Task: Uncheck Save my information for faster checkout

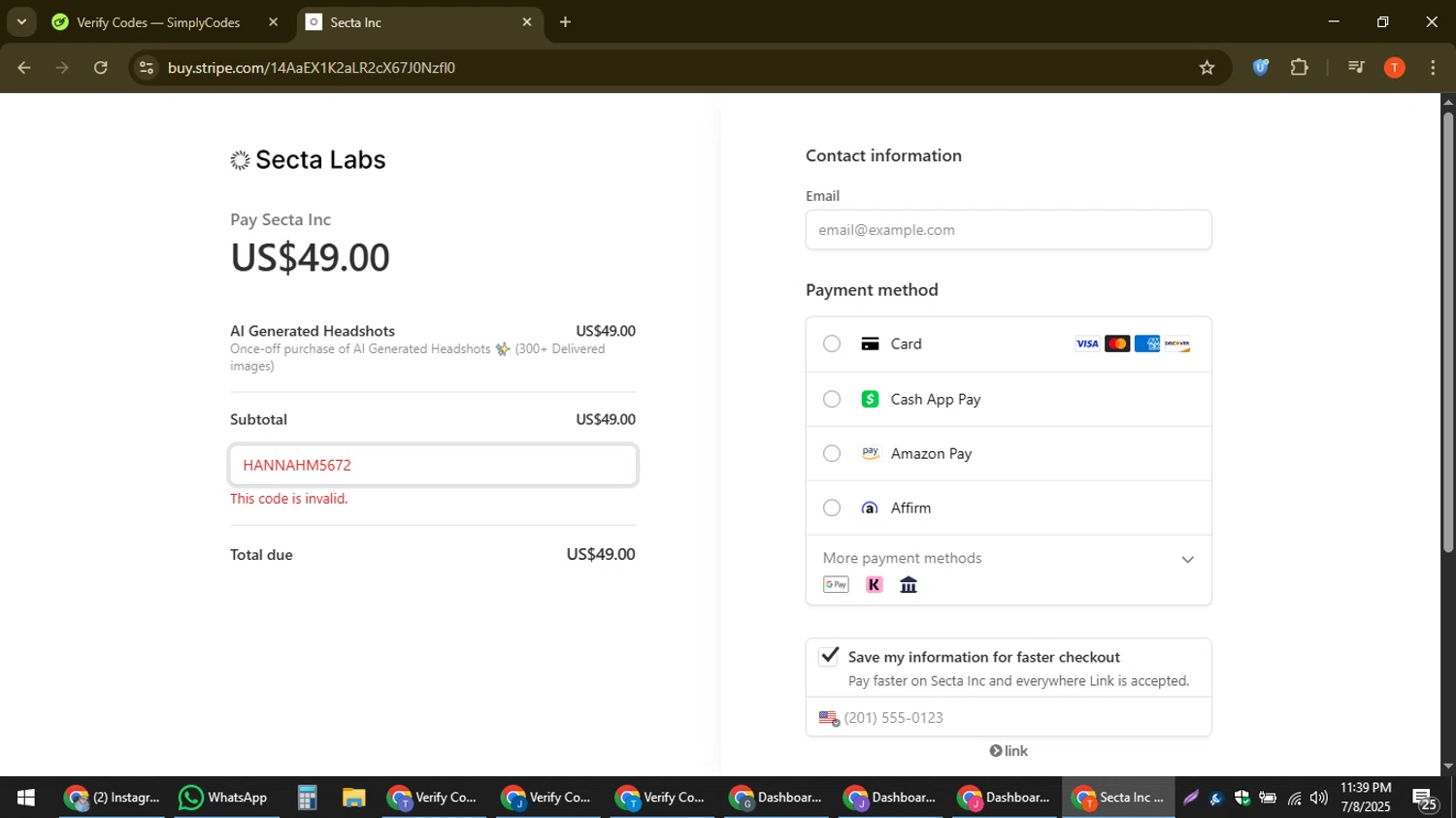Action: click(x=829, y=656)
